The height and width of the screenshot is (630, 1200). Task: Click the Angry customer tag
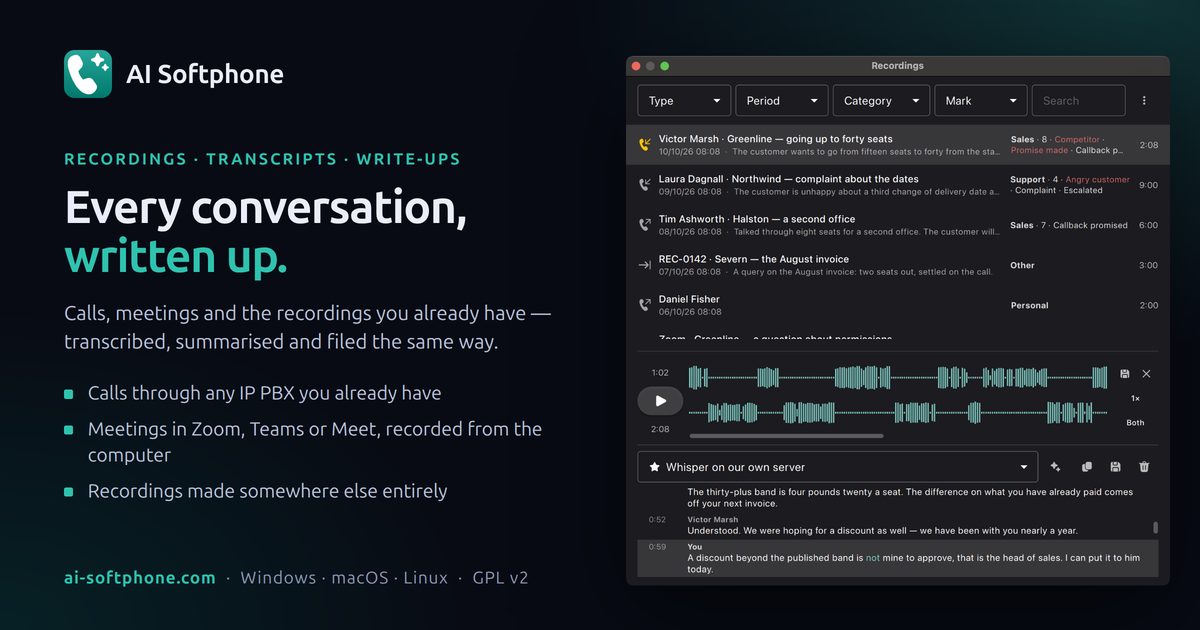point(1097,180)
